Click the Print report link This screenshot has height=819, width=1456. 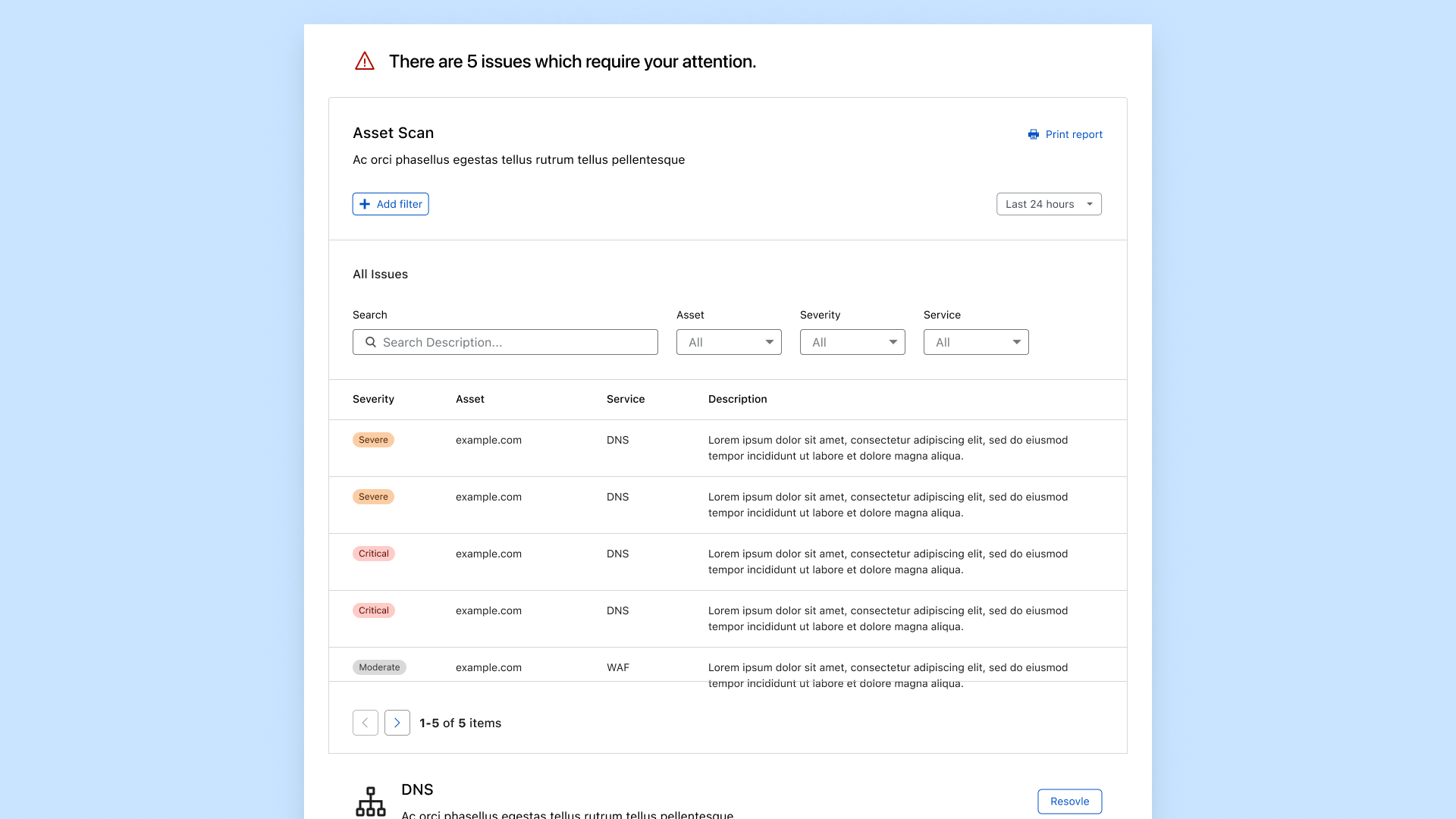click(1074, 134)
